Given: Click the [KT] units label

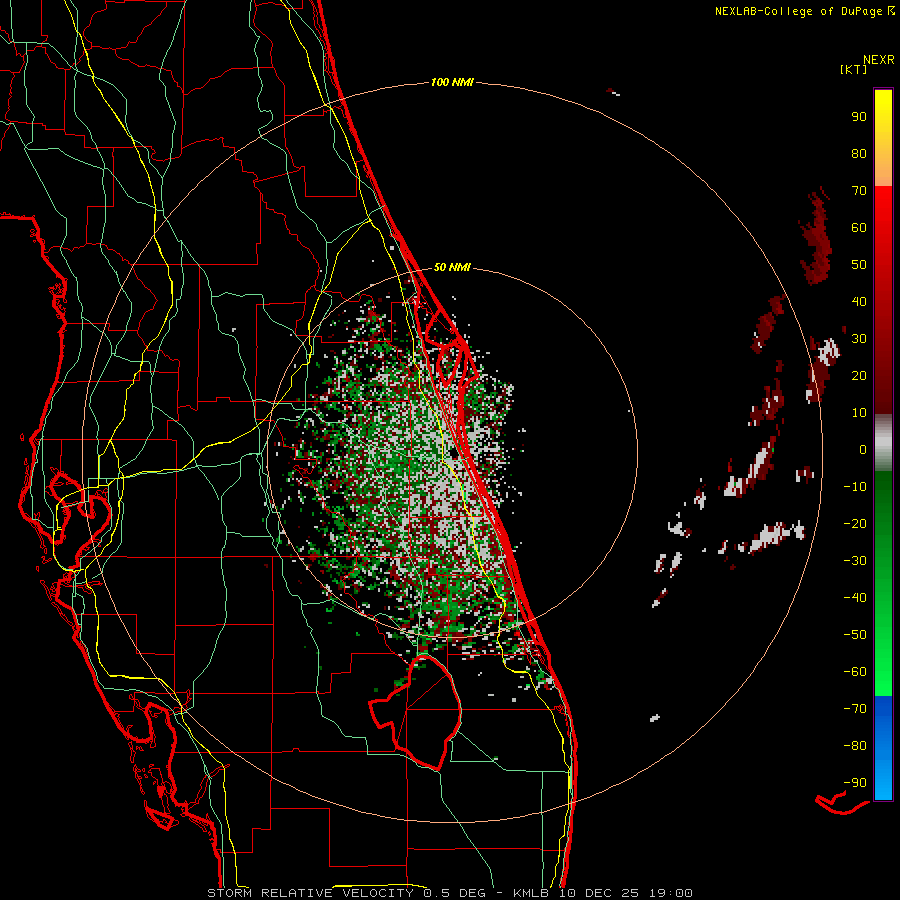Looking at the screenshot, I should pos(854,69).
